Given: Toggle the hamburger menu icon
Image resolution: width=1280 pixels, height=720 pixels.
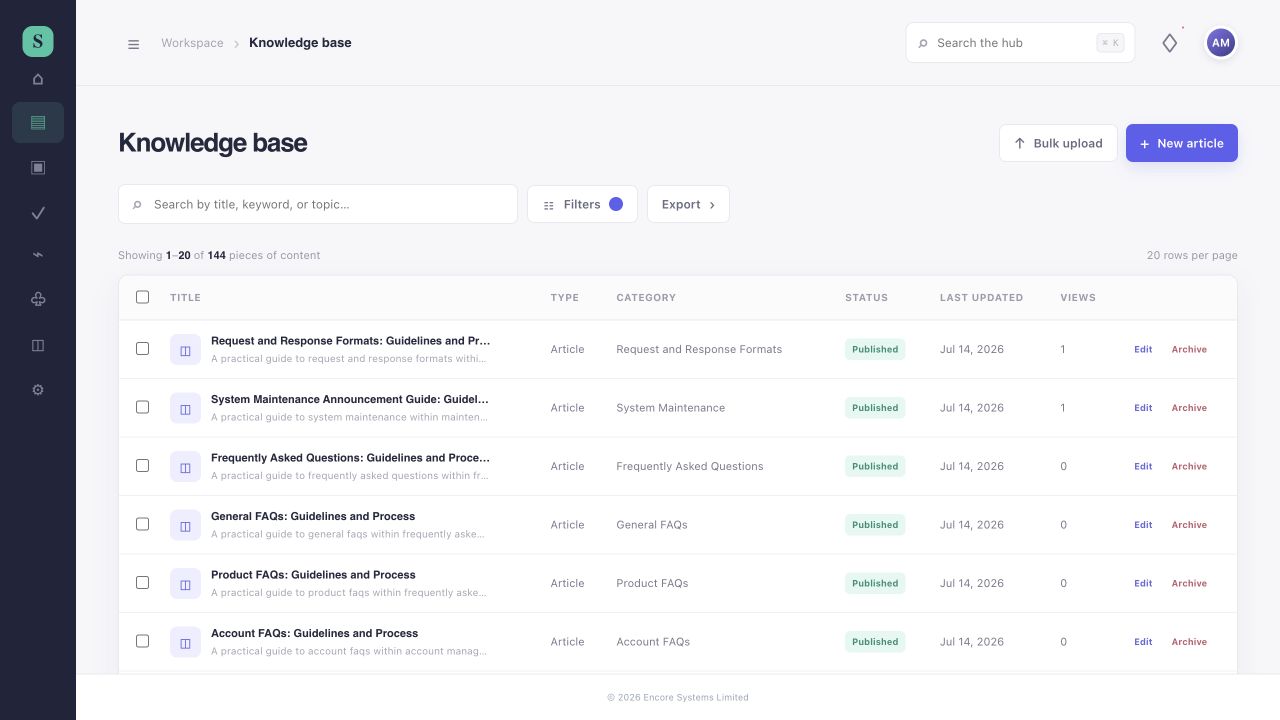Looking at the screenshot, I should pyautogui.click(x=133, y=44).
